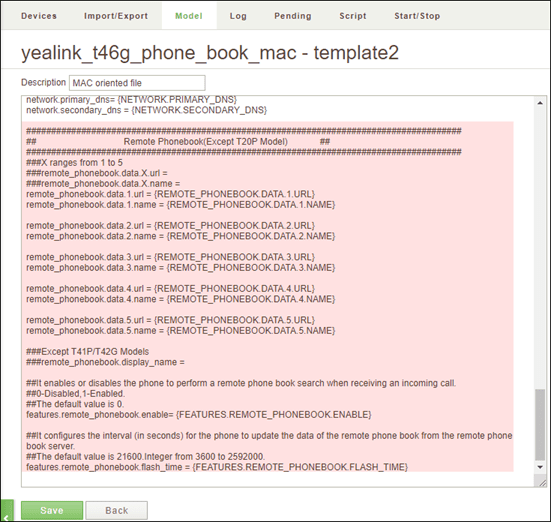Image resolution: width=551 pixels, height=522 pixels.
Task: Click the remote_phonebook.data.5.name line
Action: (x=181, y=331)
